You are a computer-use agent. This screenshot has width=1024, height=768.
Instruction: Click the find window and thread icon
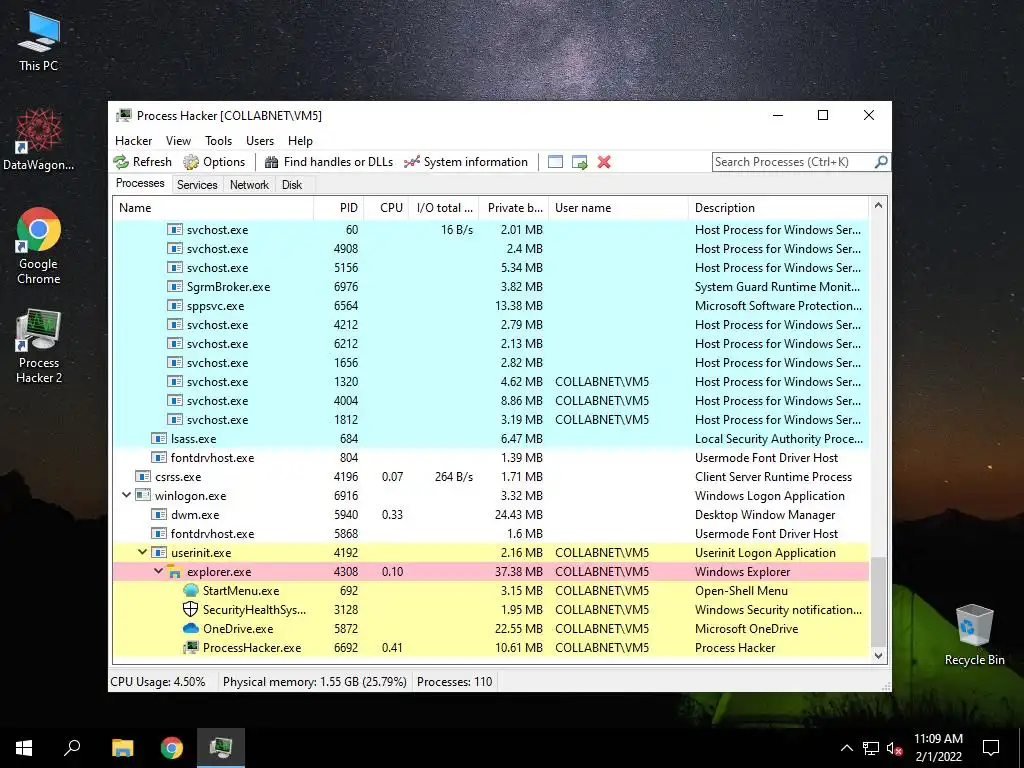pyautogui.click(x=579, y=162)
